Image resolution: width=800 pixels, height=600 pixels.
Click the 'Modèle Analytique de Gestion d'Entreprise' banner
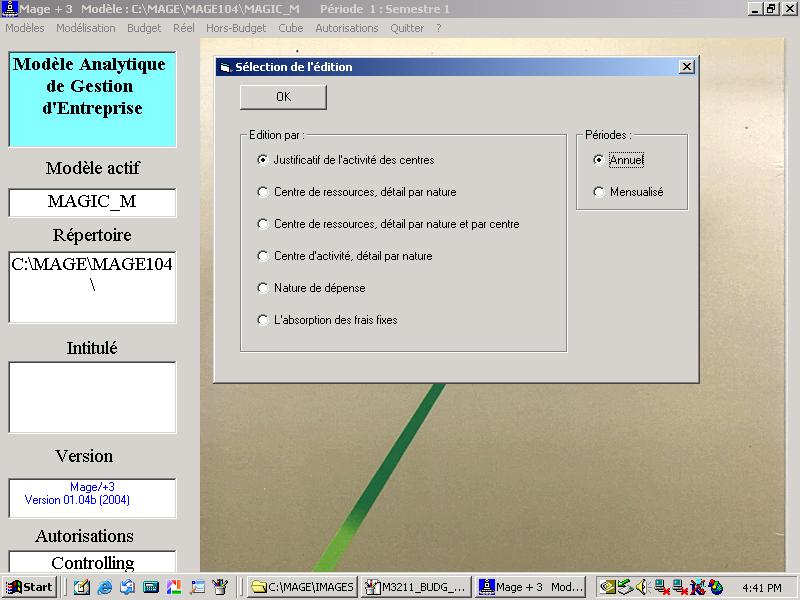point(92,99)
